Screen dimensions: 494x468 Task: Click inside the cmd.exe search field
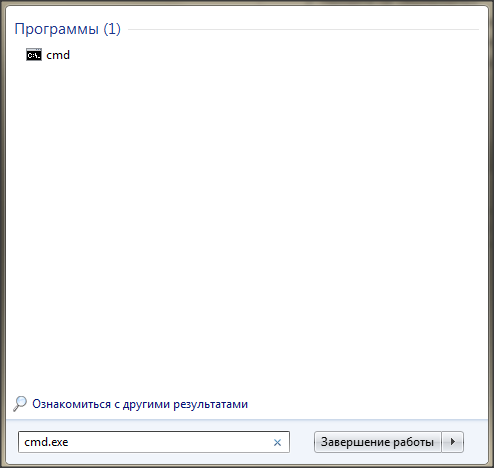pos(154,442)
